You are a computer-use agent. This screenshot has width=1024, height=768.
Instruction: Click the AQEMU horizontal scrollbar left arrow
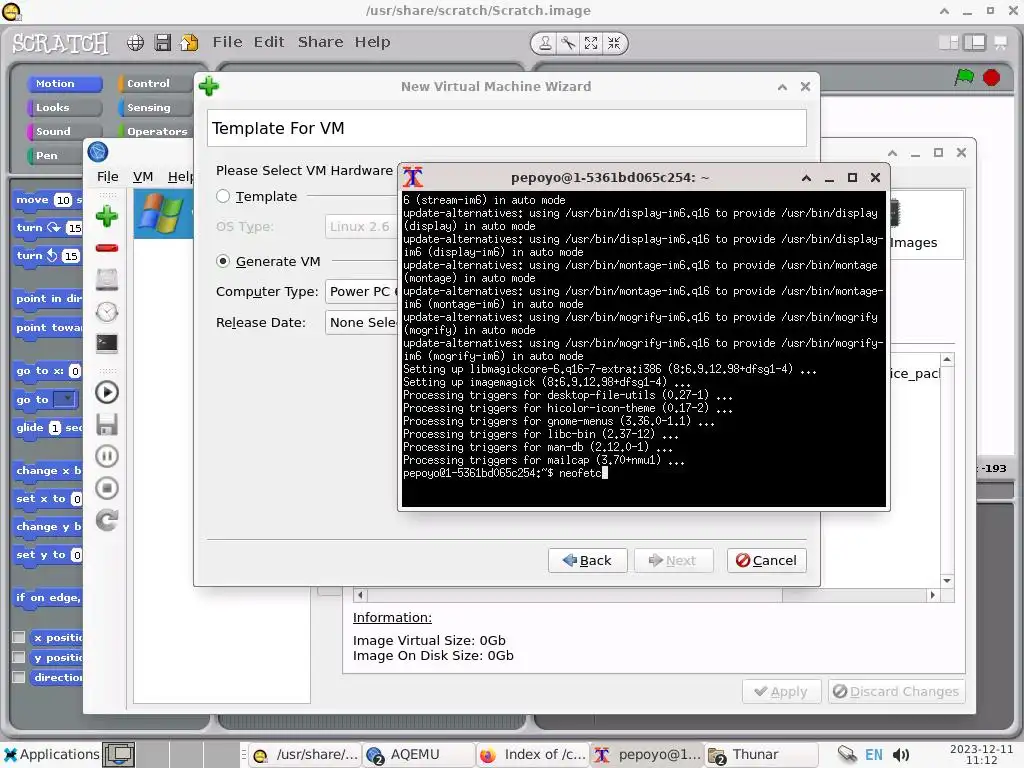[360, 595]
